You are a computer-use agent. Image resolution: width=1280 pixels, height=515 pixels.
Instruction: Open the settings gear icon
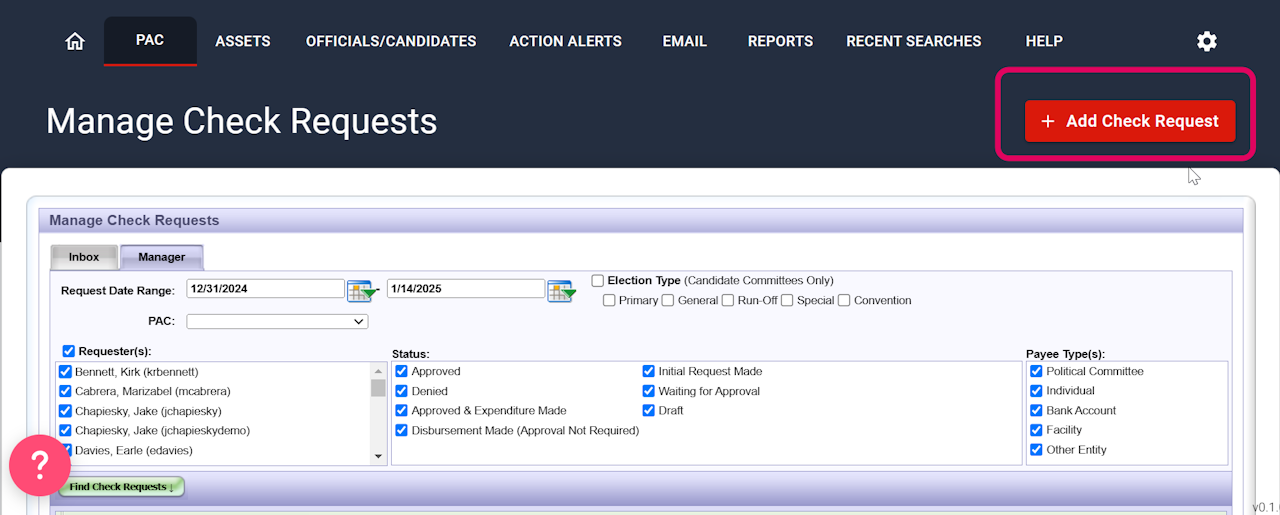(x=1207, y=41)
